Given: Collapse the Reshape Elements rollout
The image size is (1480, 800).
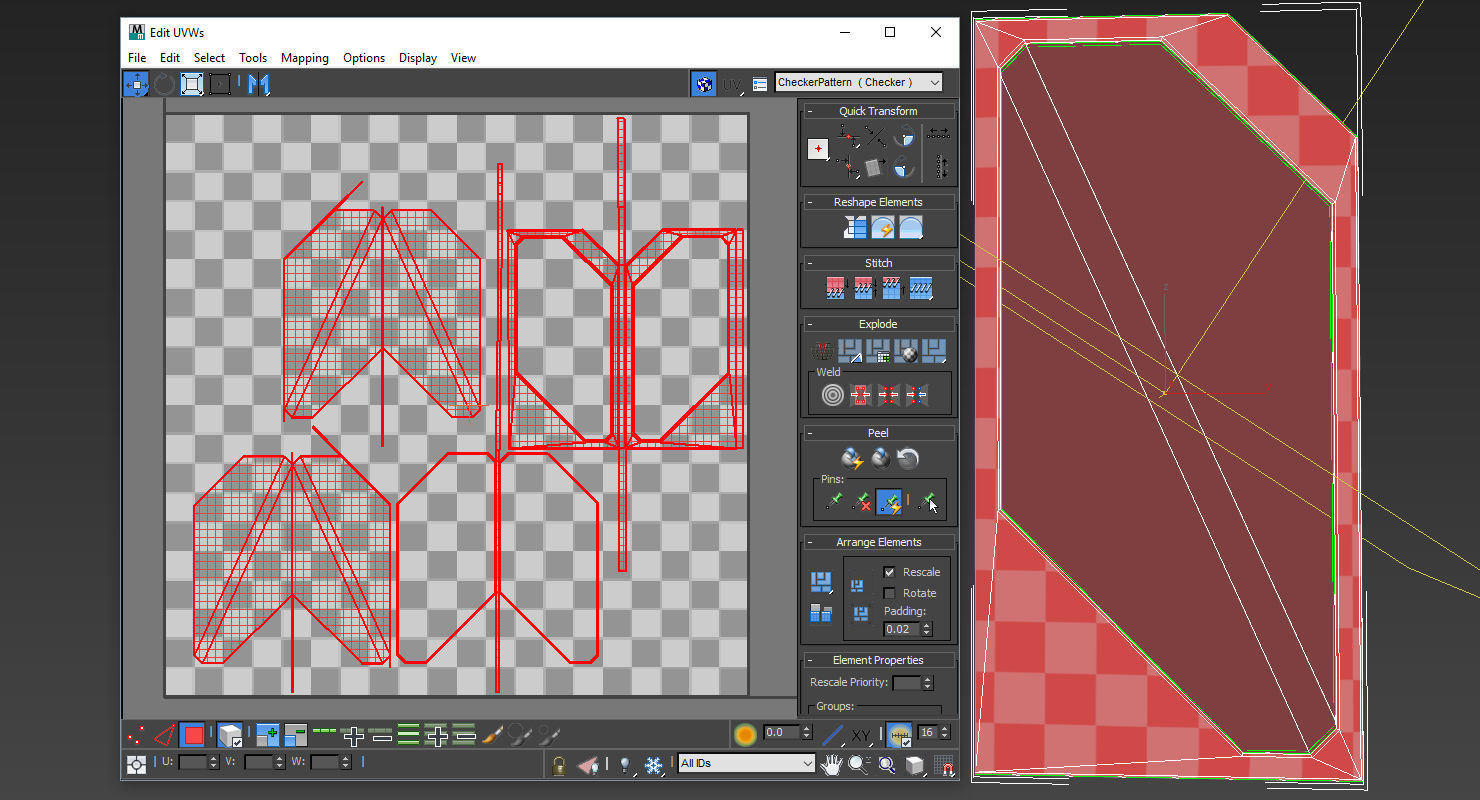Looking at the screenshot, I should (x=878, y=202).
